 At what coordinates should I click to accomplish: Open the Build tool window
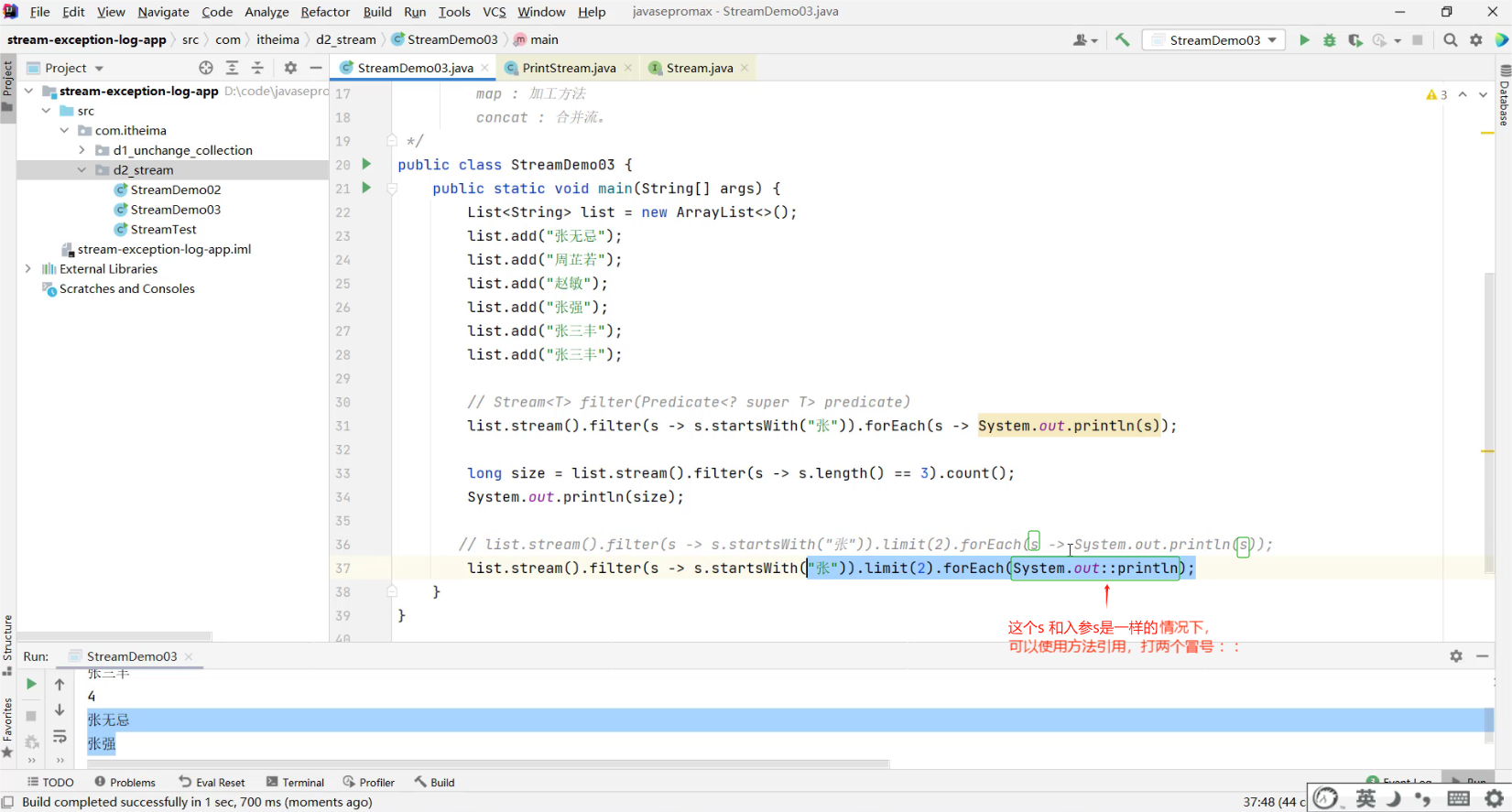434,782
